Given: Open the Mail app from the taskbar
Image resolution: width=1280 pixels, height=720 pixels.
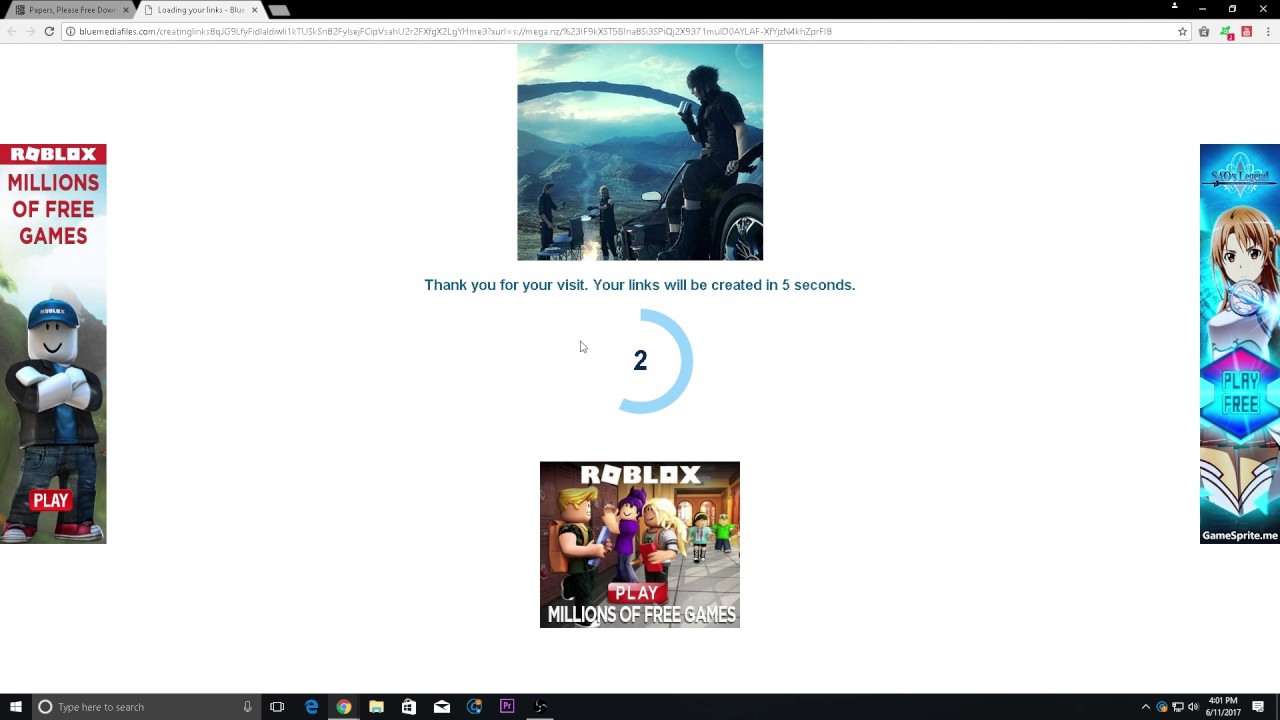Looking at the screenshot, I should pyautogui.click(x=441, y=707).
